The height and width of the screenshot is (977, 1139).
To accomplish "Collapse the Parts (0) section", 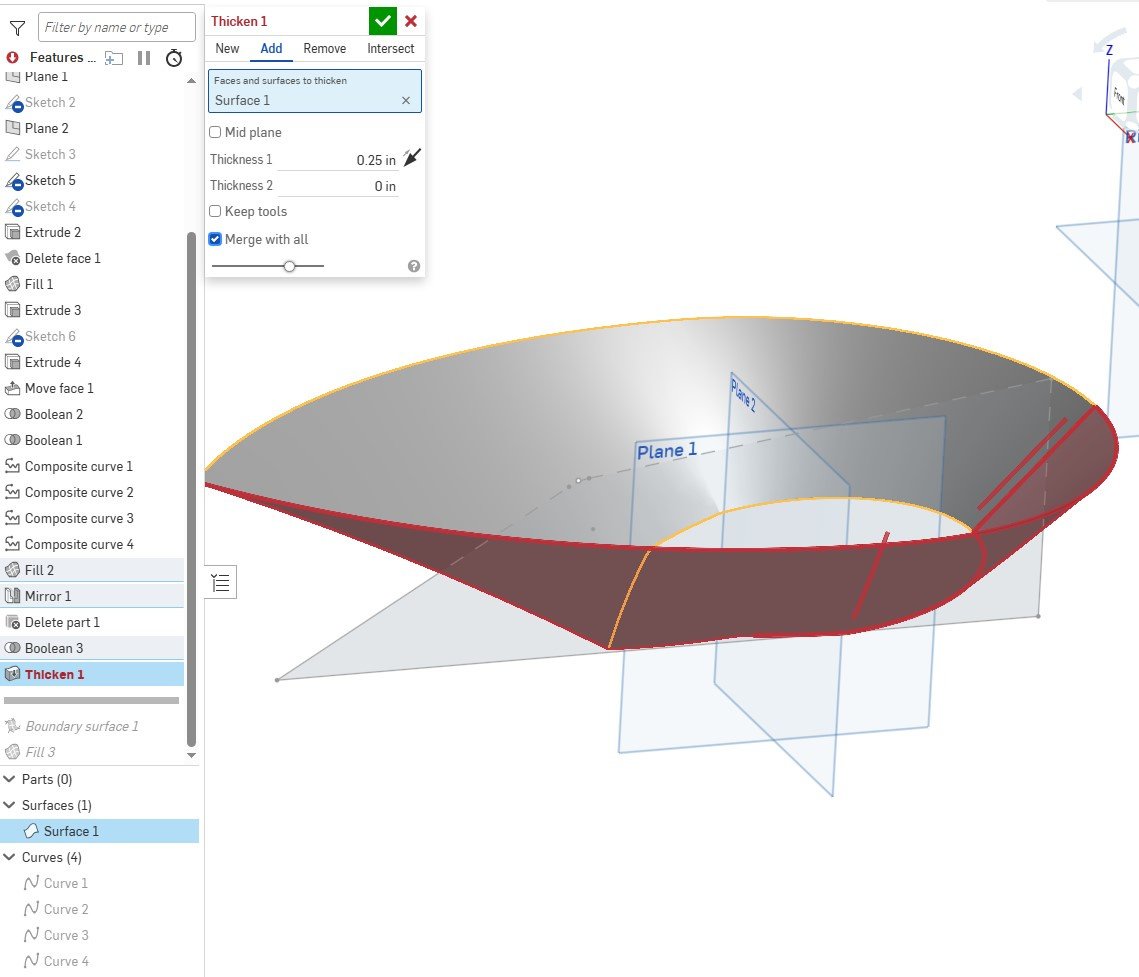I will [9, 779].
